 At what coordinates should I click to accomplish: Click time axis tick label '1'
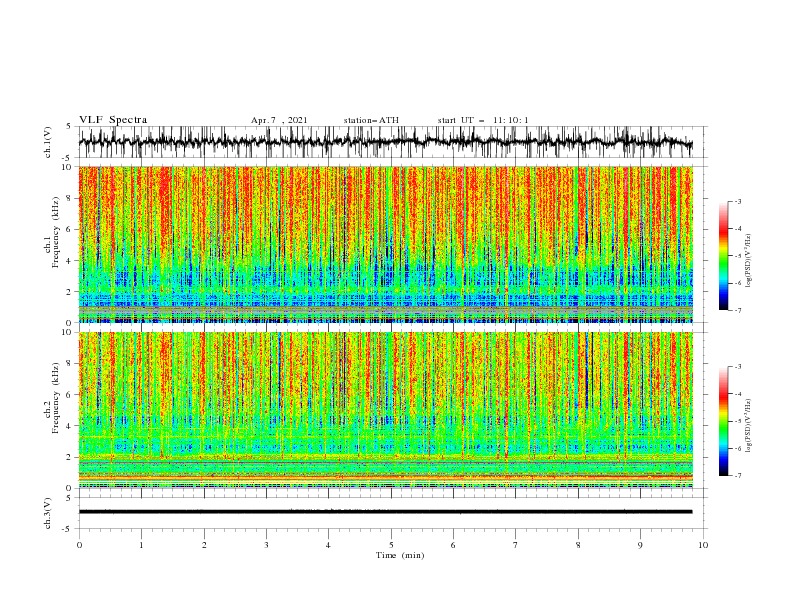141,545
